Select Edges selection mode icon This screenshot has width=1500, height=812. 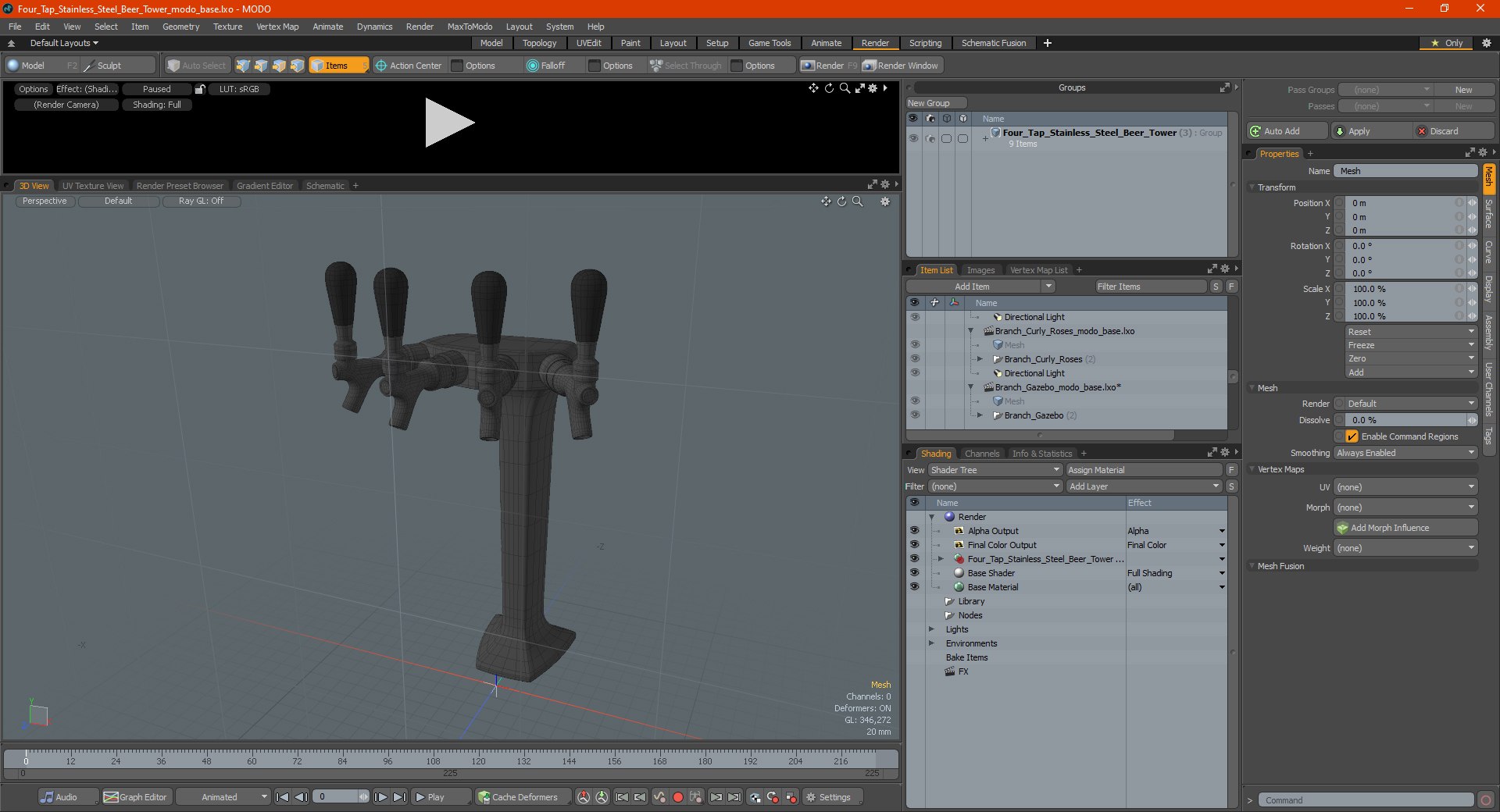261,66
